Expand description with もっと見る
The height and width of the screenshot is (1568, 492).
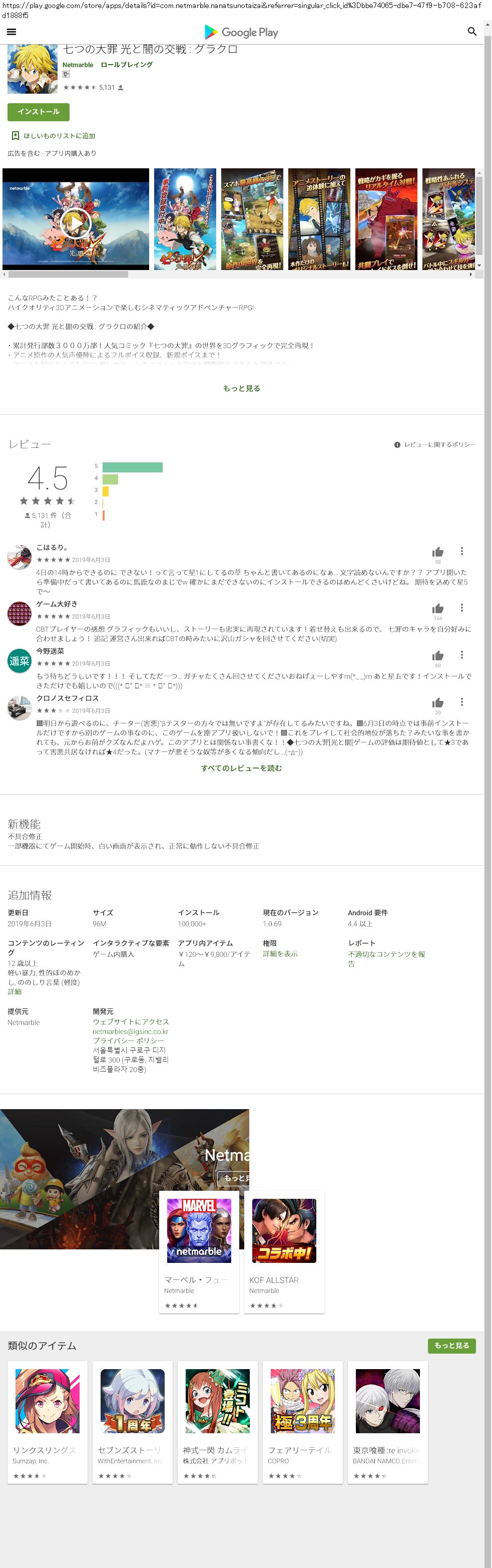(241, 388)
